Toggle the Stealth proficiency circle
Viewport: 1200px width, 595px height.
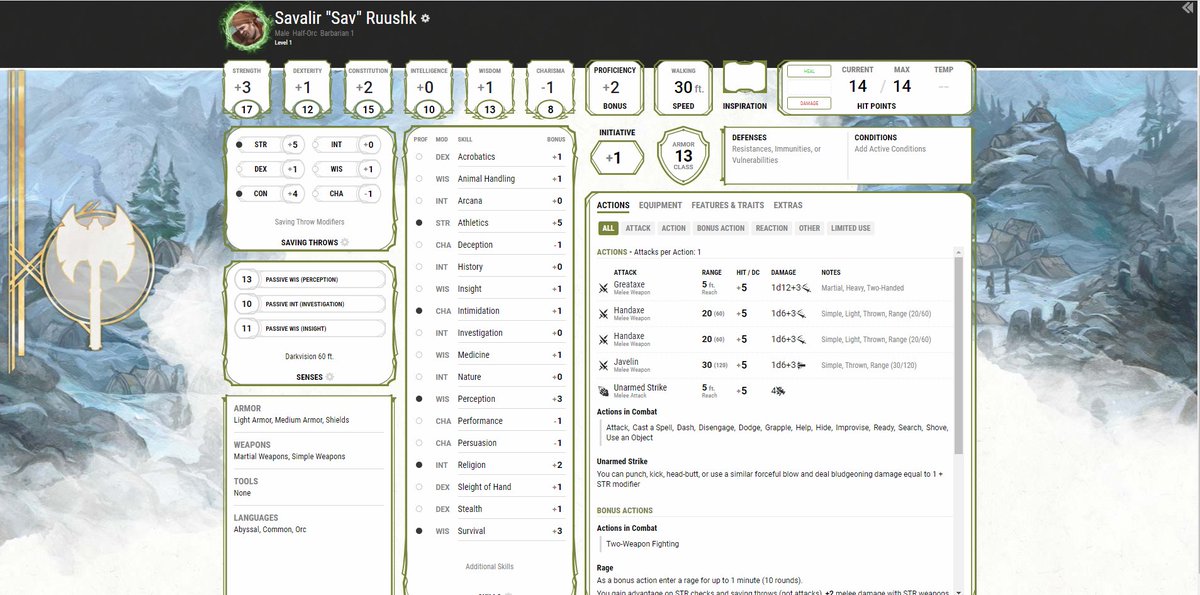tap(419, 509)
